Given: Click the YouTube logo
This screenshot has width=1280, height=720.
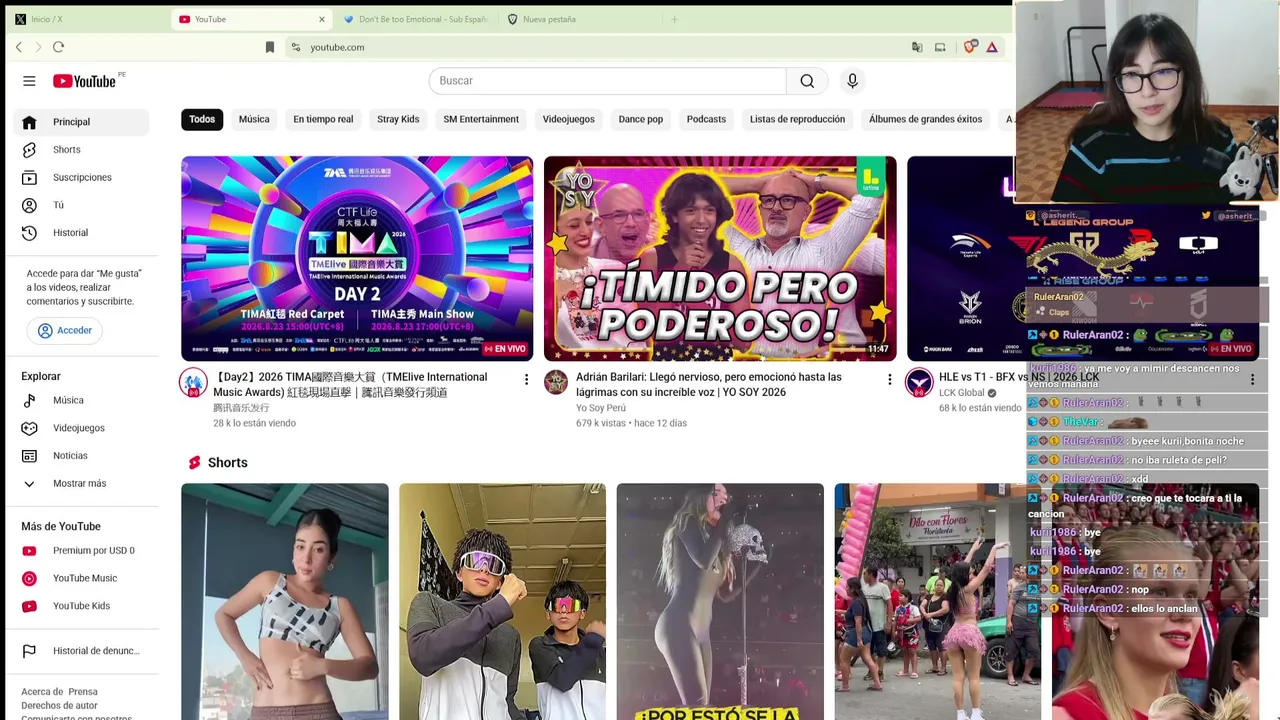Looking at the screenshot, I should click(85, 81).
